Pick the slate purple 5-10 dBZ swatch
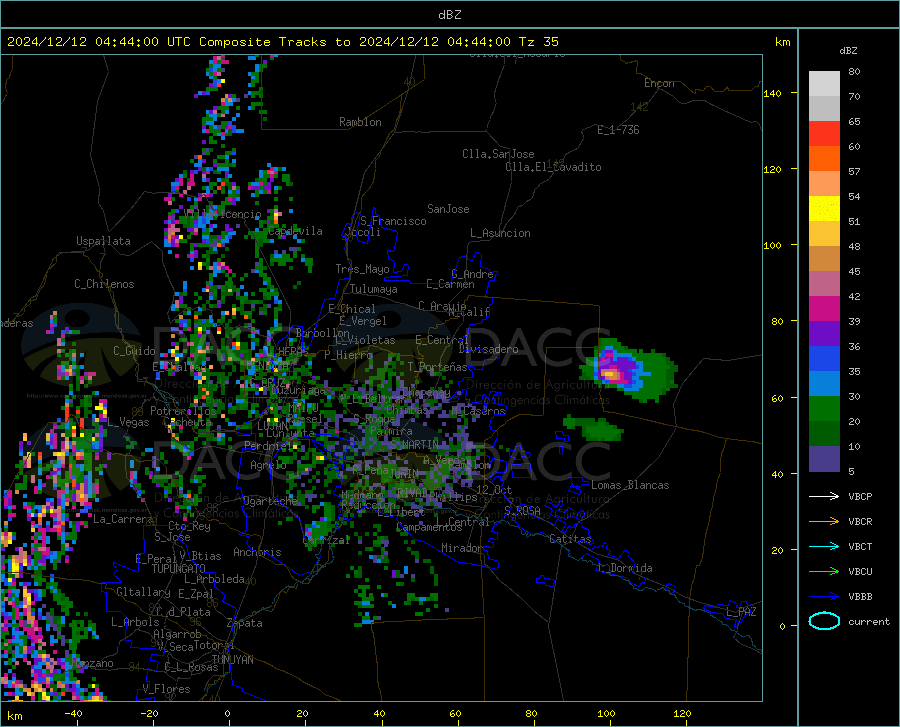This screenshot has height=727, width=900. [824, 459]
